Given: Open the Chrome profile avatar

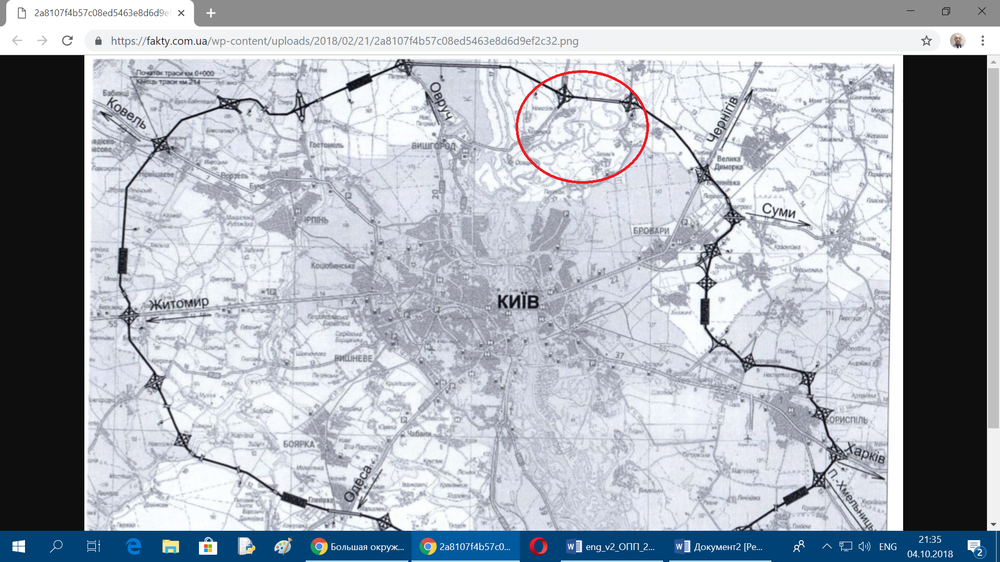Looking at the screenshot, I should [x=957, y=41].
